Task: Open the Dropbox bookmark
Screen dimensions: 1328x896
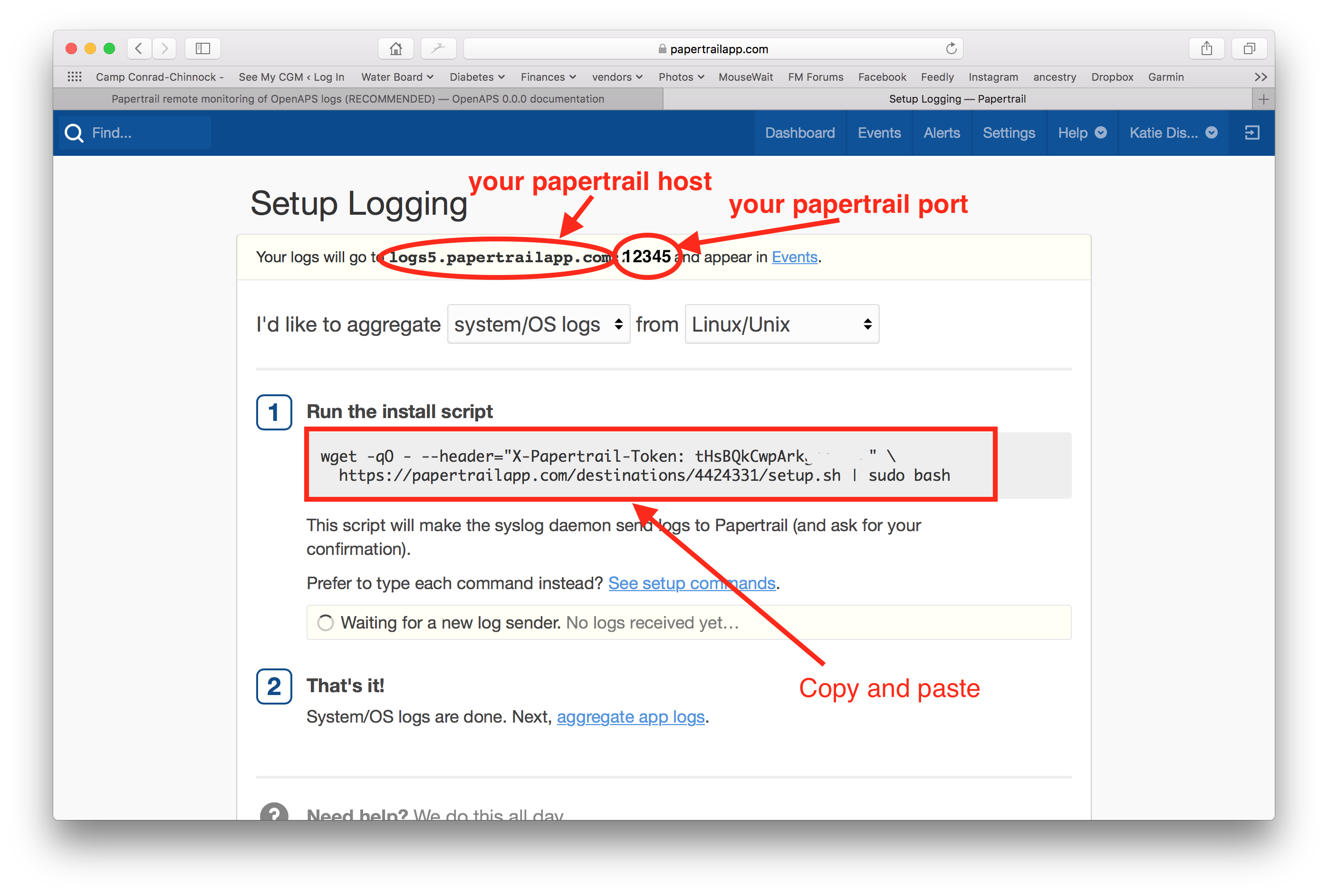Action: tap(1112, 76)
